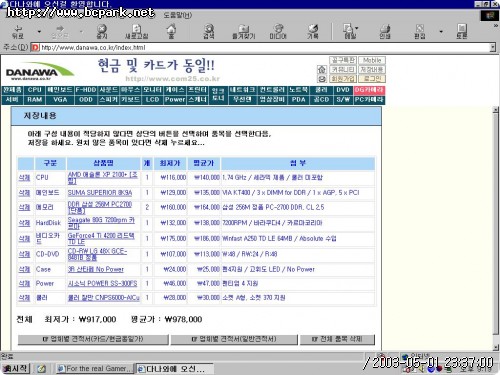This screenshot has height=375, width=500.
Task: Open the address bar dropdown arrow
Action: click(493, 48)
